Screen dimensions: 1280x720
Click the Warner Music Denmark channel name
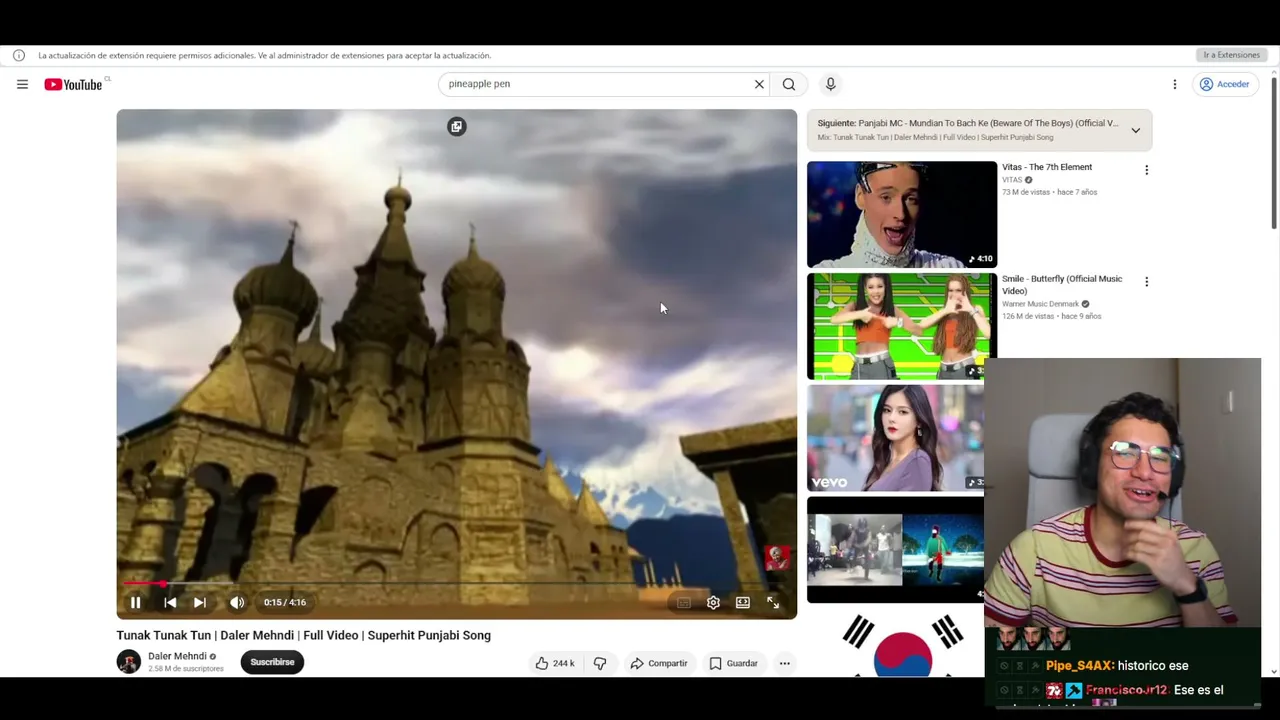(x=1040, y=304)
